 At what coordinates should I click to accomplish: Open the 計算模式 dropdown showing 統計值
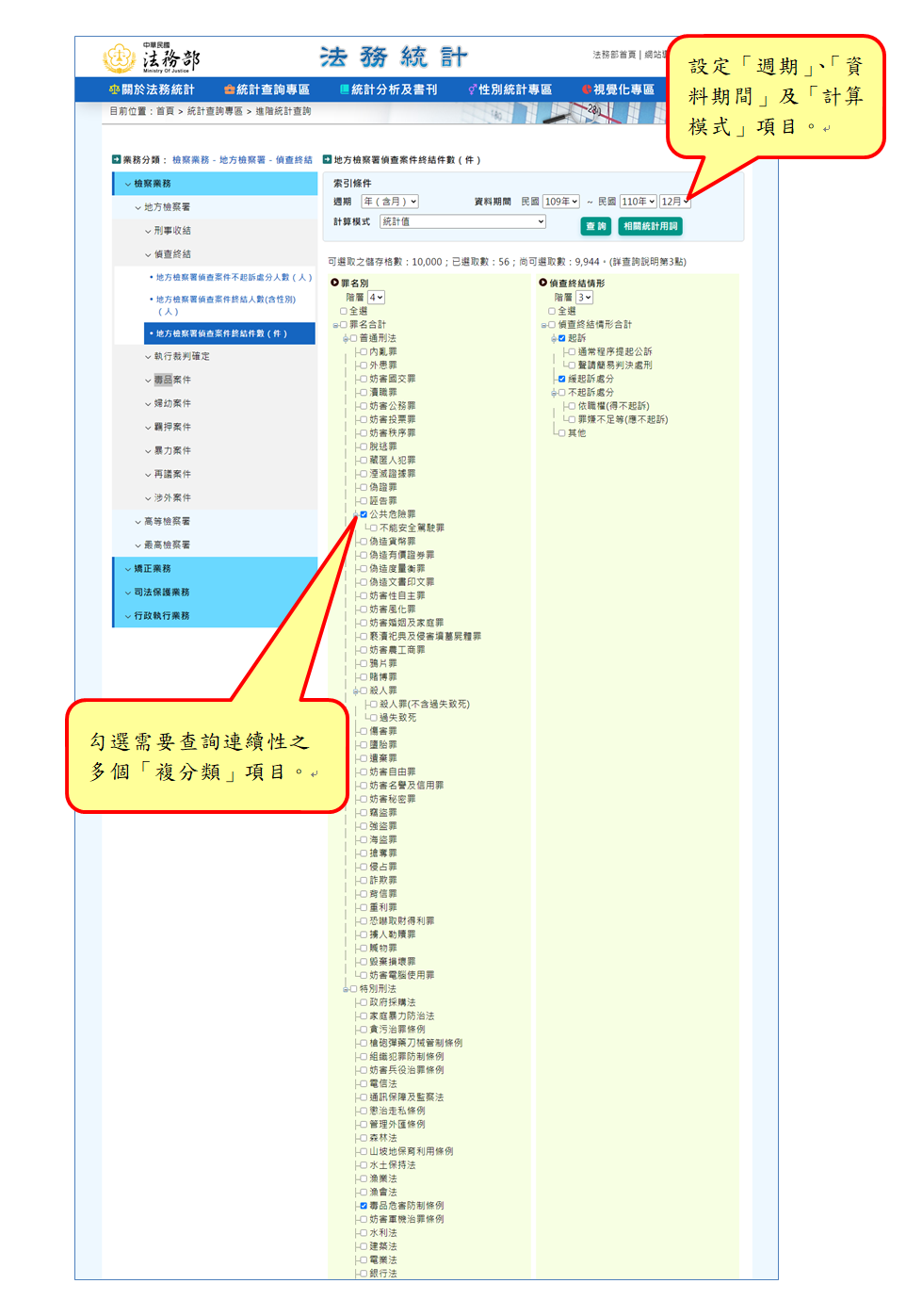pyautogui.click(x=462, y=221)
